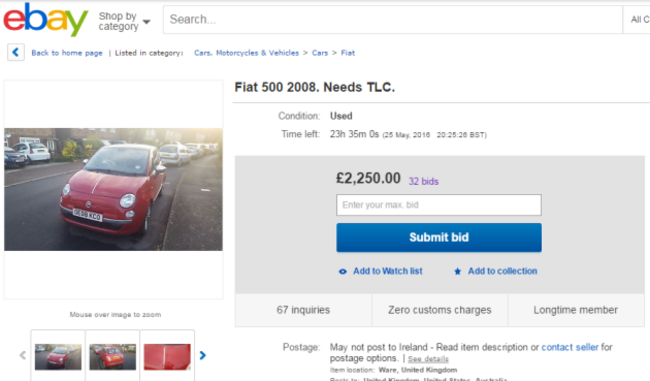Open the All Categories search dropdown
This screenshot has height=381, width=650.
pyautogui.click(x=637, y=19)
